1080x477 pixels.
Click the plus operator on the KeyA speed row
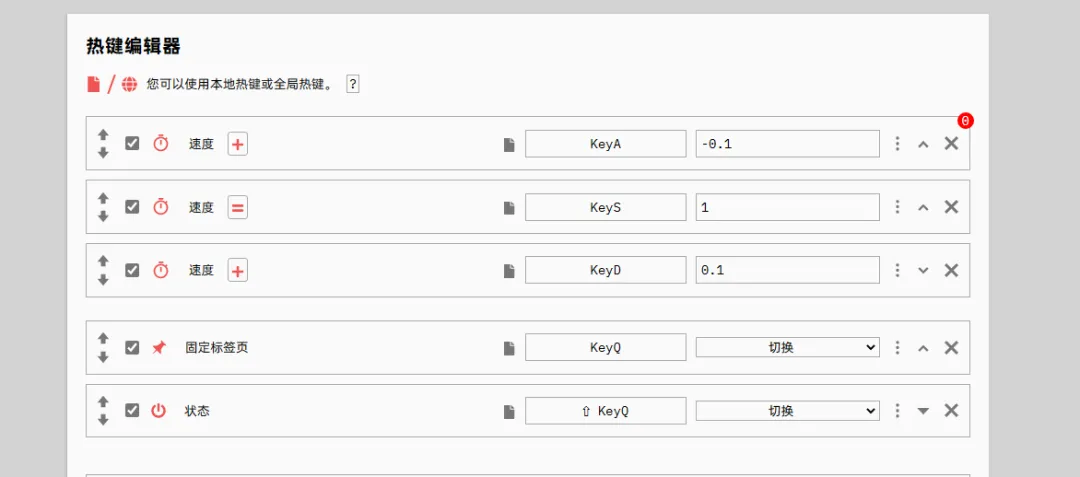(x=237, y=144)
